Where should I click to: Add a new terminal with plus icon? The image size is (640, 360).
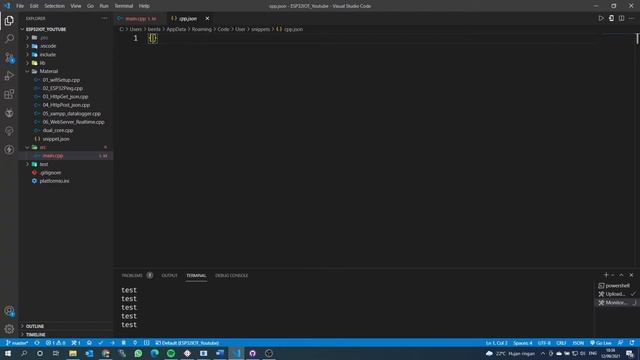pos(606,275)
